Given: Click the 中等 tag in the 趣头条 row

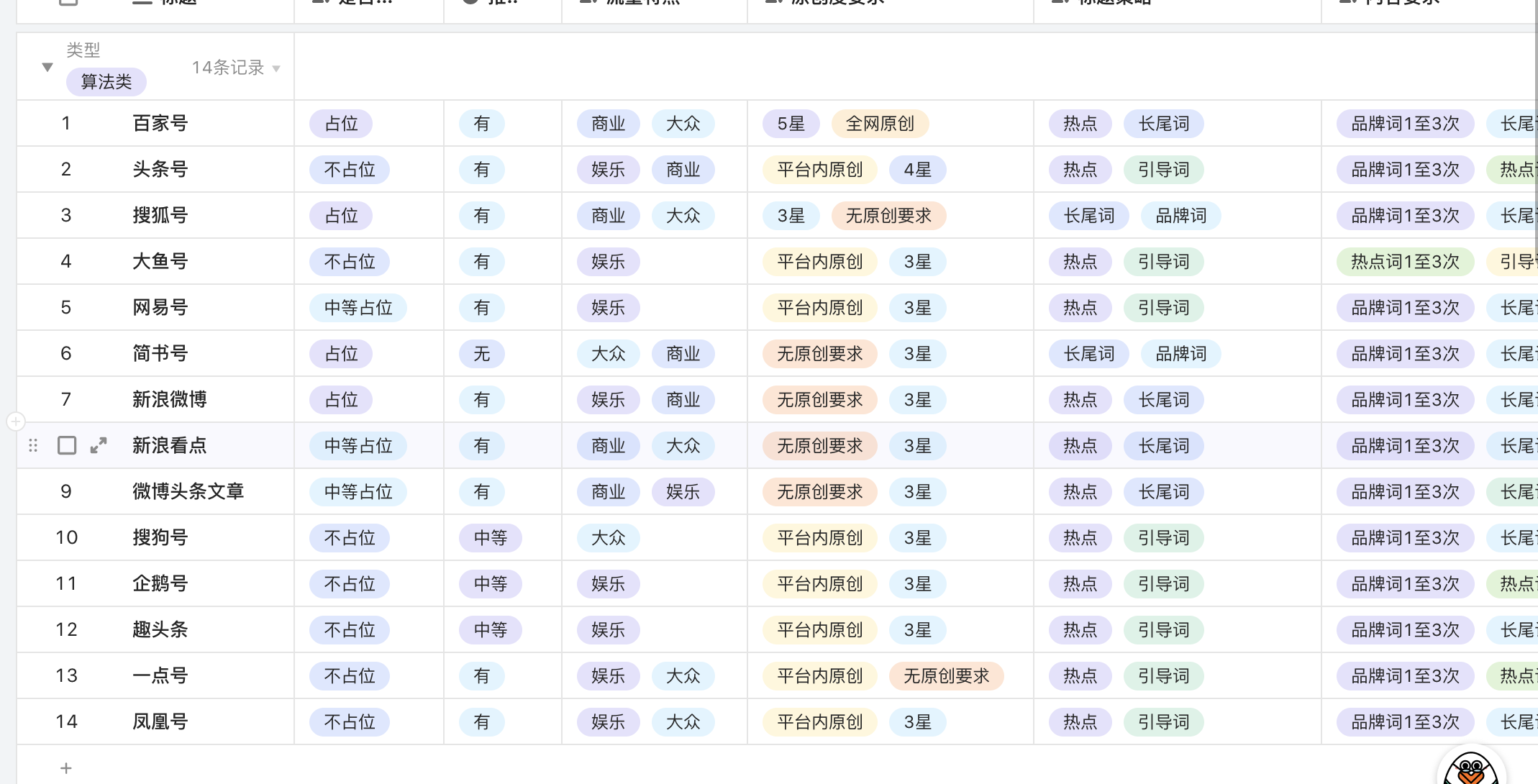Looking at the screenshot, I should (491, 630).
